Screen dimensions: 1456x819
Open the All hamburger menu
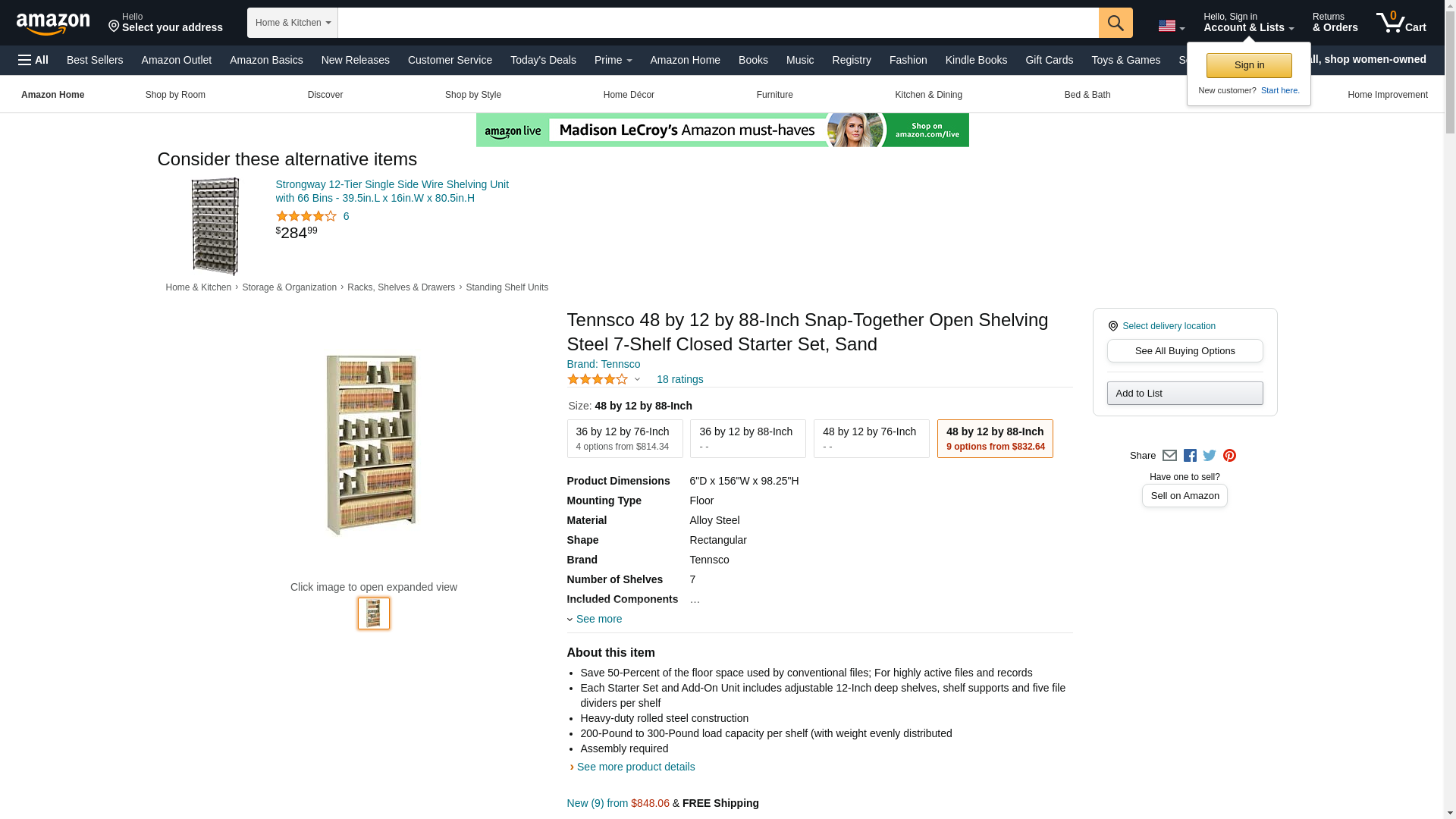click(x=33, y=60)
